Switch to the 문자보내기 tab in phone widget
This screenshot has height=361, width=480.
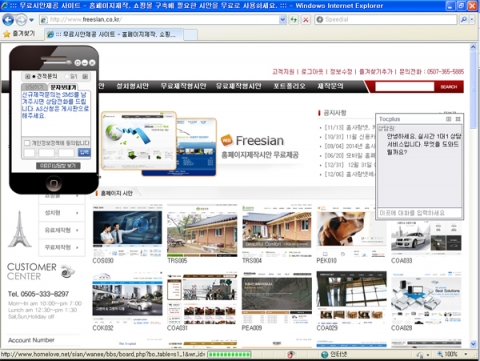coord(63,87)
